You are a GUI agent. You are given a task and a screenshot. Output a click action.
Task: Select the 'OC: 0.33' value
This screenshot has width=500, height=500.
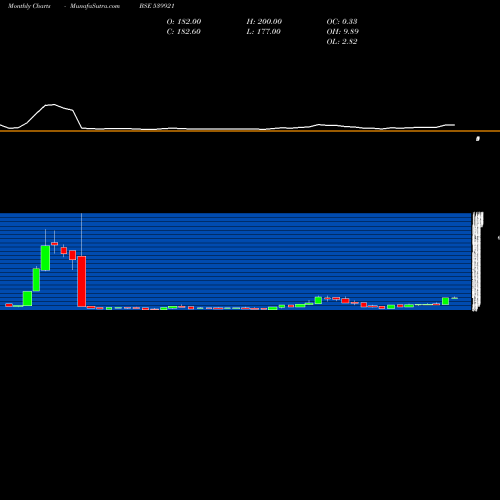342,21
